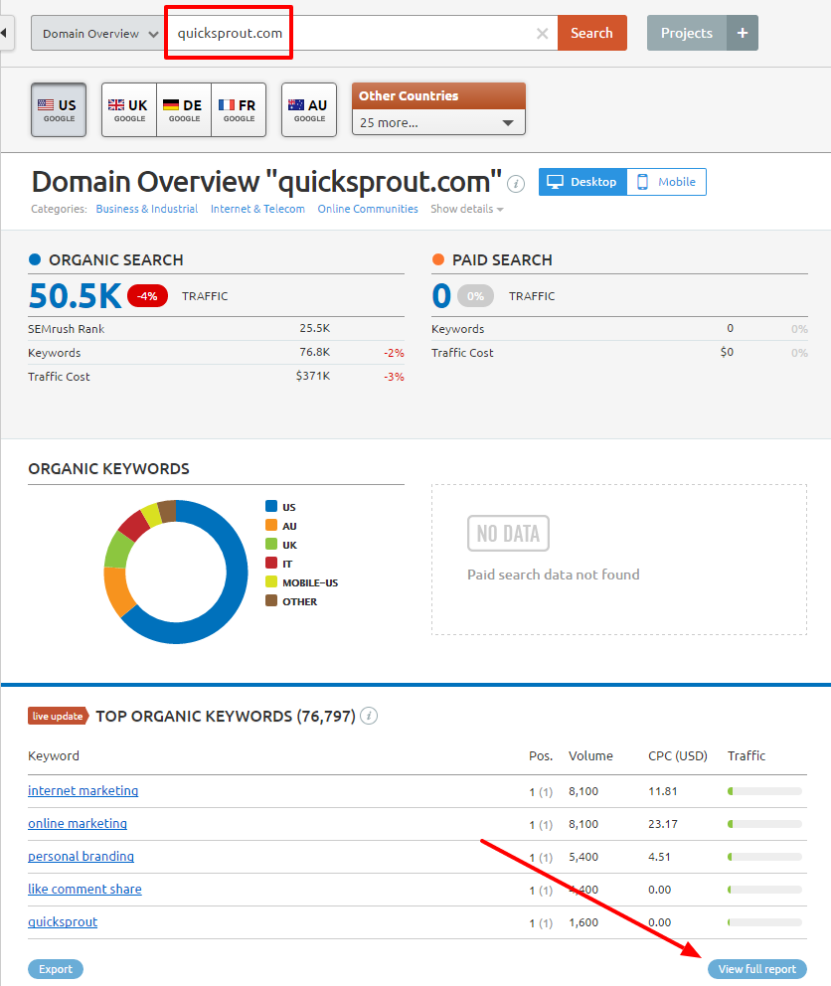The width and height of the screenshot is (831, 986).
Task: Click the Traffic column header in keywords table
Action: pos(746,756)
